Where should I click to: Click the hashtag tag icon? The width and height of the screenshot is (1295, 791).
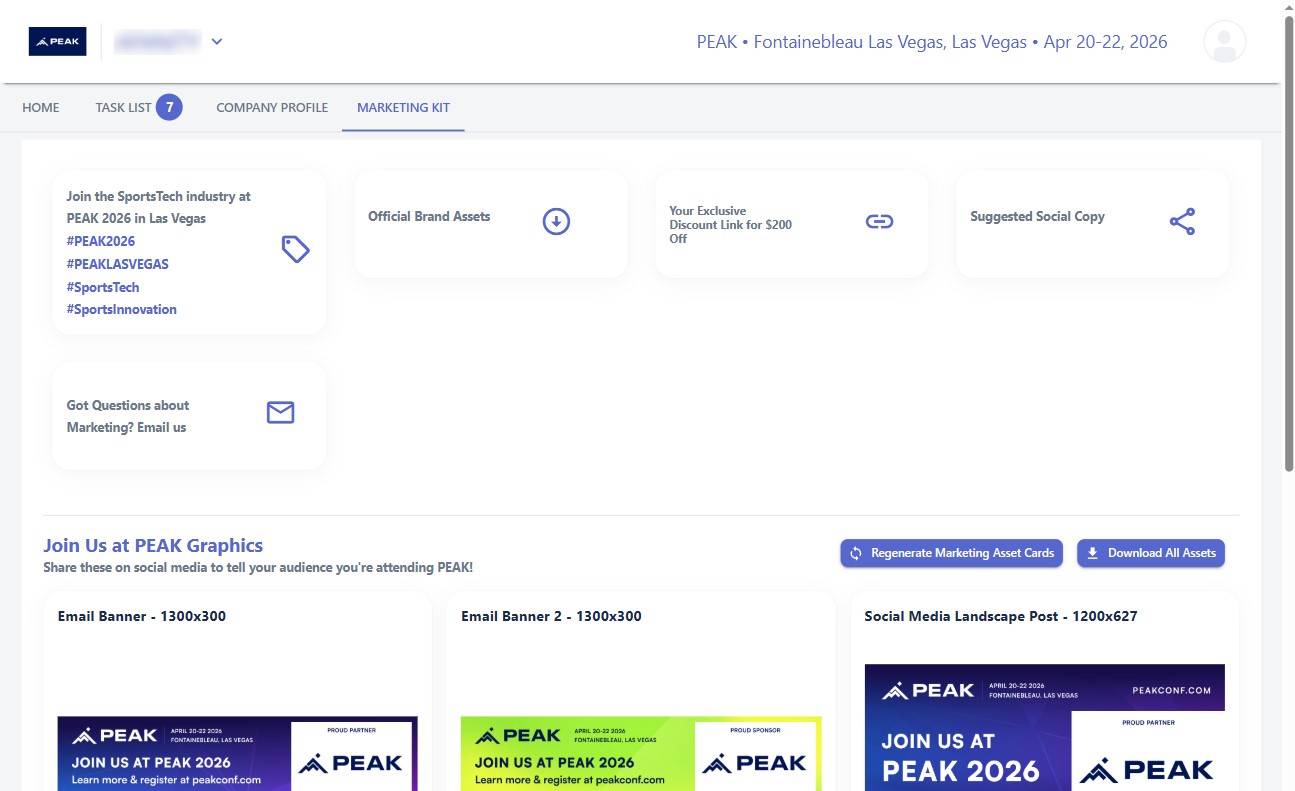295,249
